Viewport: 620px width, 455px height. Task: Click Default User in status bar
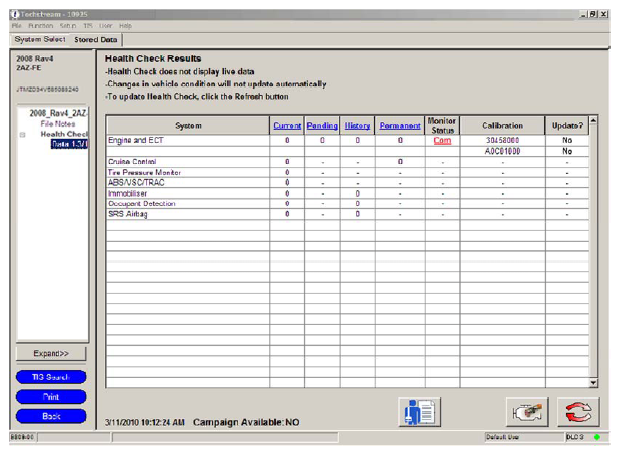coord(503,437)
